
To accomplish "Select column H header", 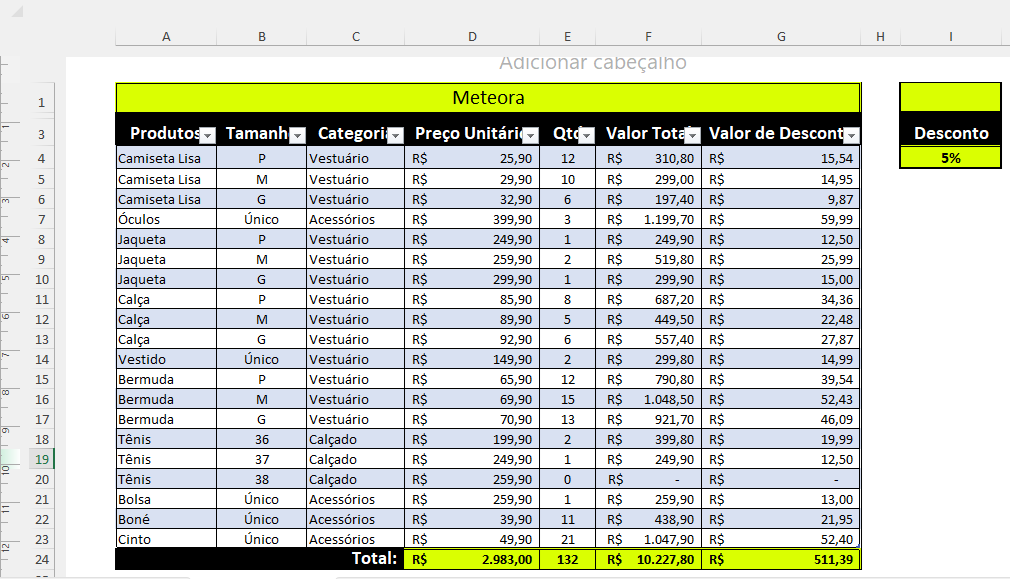I will 880,37.
